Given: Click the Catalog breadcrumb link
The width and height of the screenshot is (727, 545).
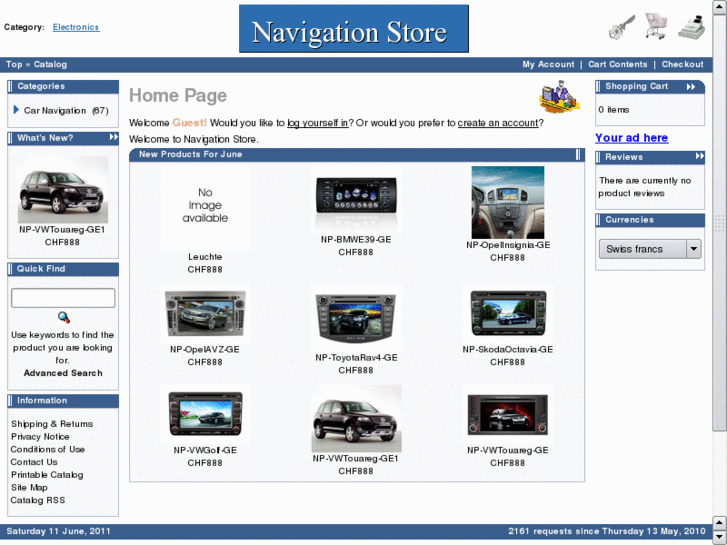Looking at the screenshot, I should point(50,64).
